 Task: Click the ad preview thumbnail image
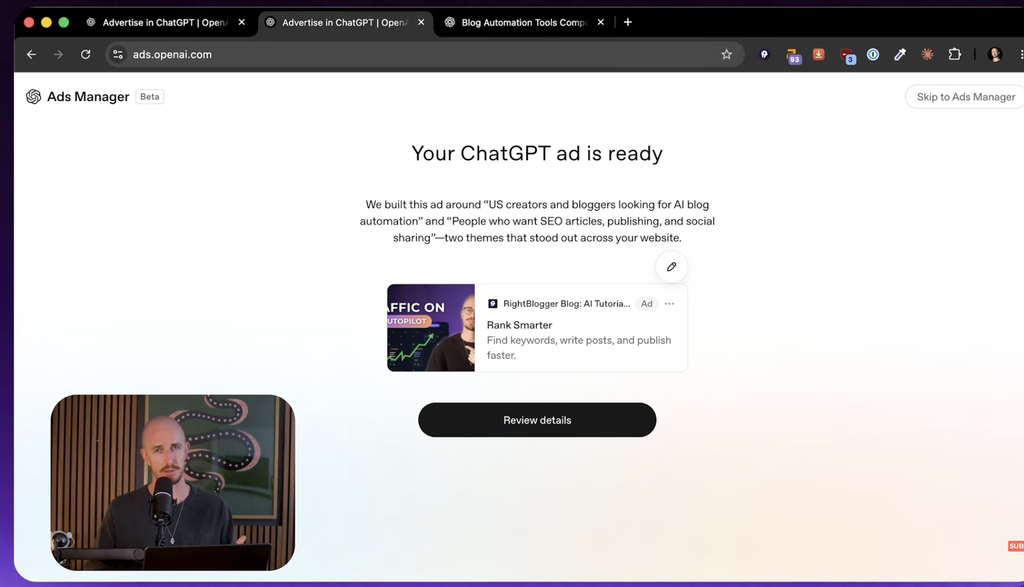431,328
